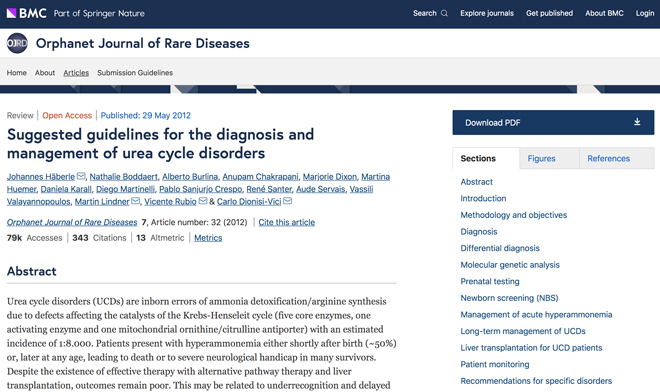Screen dimensions: 660x392
Task: Open Submission Guidelines page
Action: click(x=135, y=72)
